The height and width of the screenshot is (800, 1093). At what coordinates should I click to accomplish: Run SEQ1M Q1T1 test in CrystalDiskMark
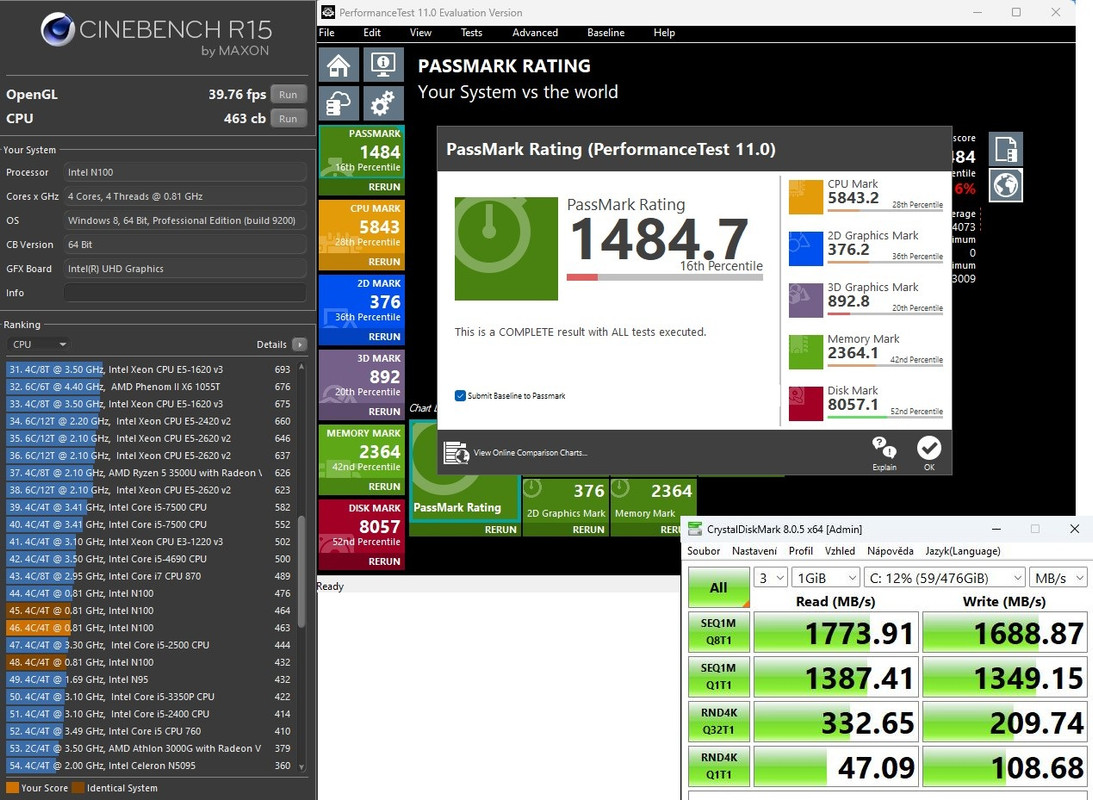[x=718, y=677]
